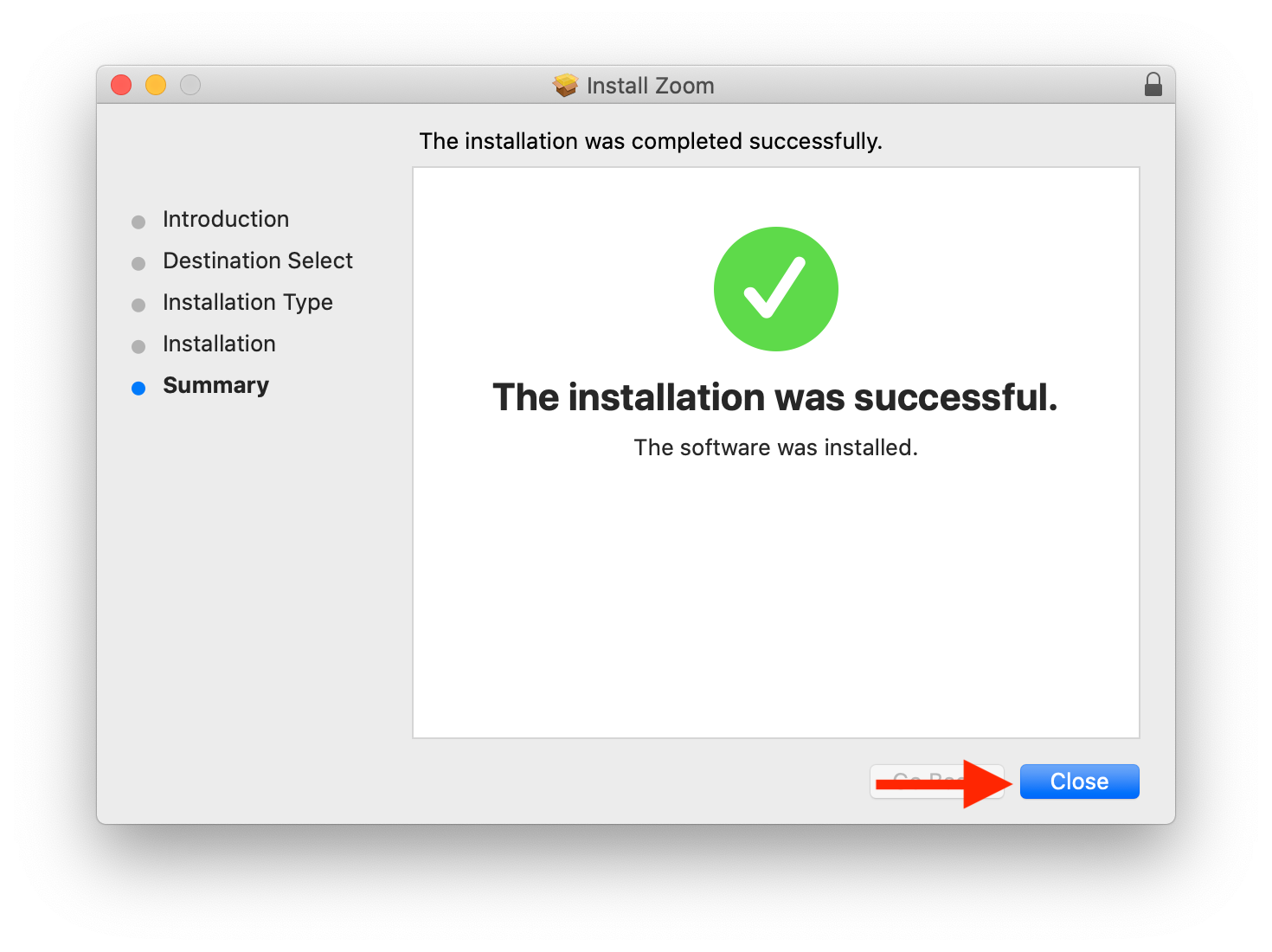Click the blue Close button

1079,782
